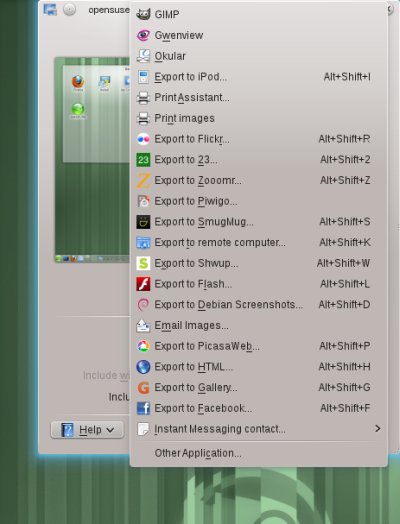Click the red Flash icon
The height and width of the screenshot is (524, 400).
[143, 284]
